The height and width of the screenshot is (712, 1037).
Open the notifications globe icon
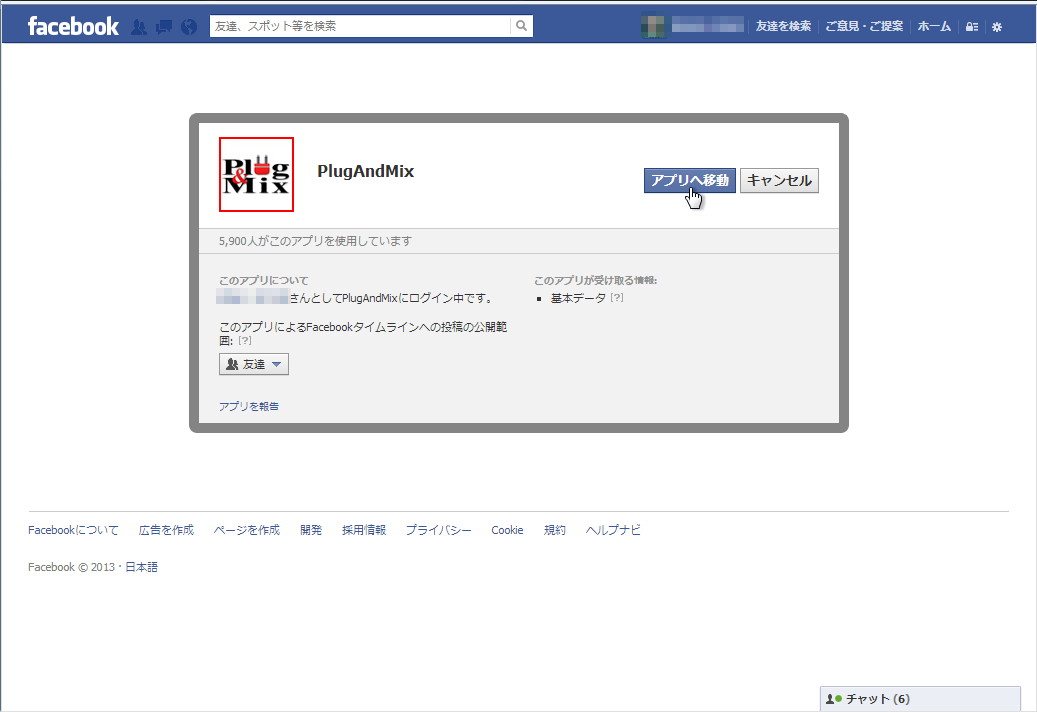coord(188,27)
